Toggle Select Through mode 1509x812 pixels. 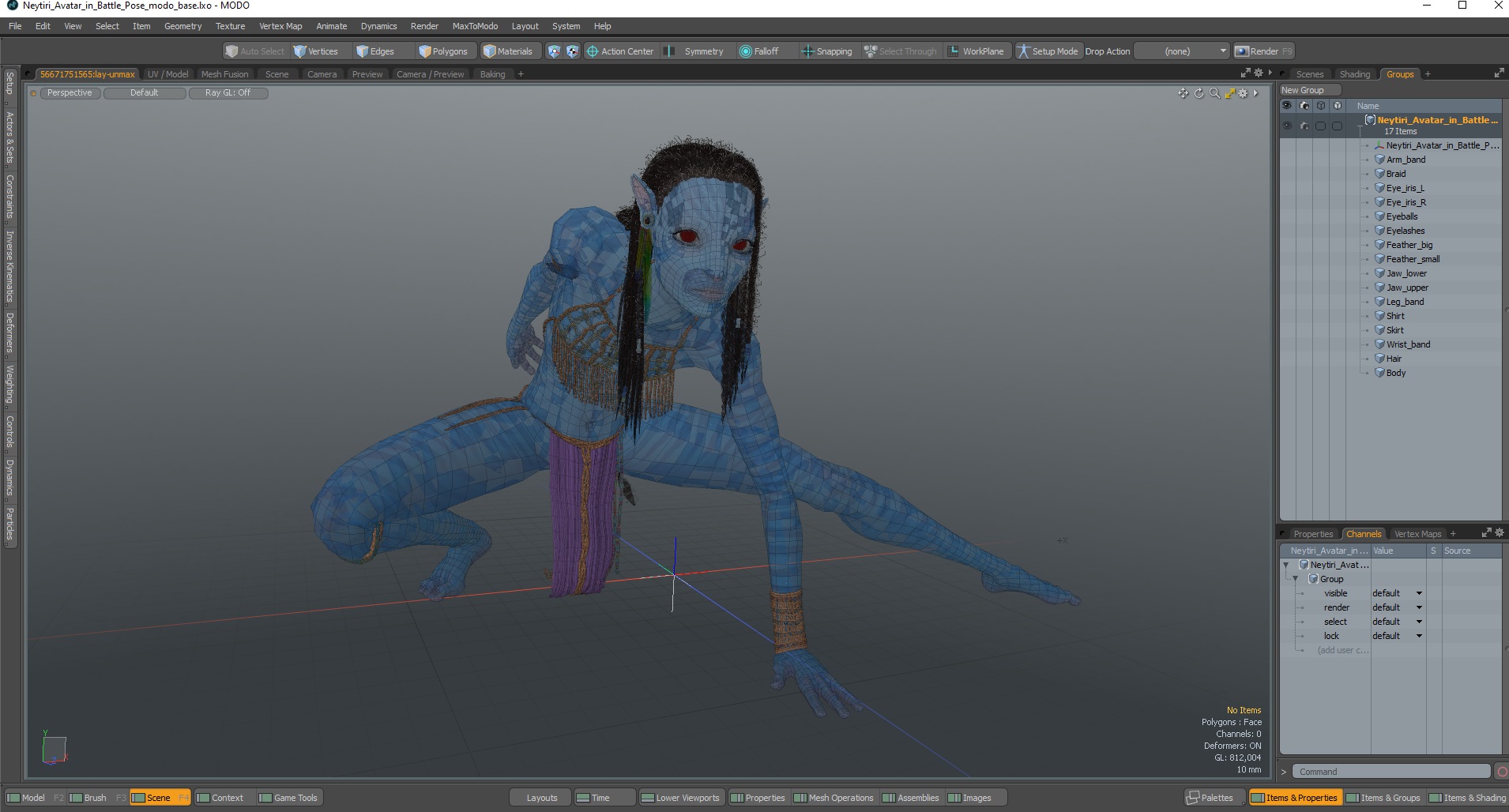(x=901, y=51)
